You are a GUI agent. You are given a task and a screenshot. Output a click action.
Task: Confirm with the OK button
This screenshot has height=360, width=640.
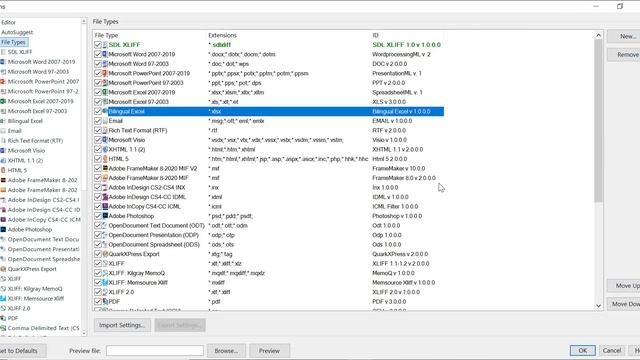point(582,351)
